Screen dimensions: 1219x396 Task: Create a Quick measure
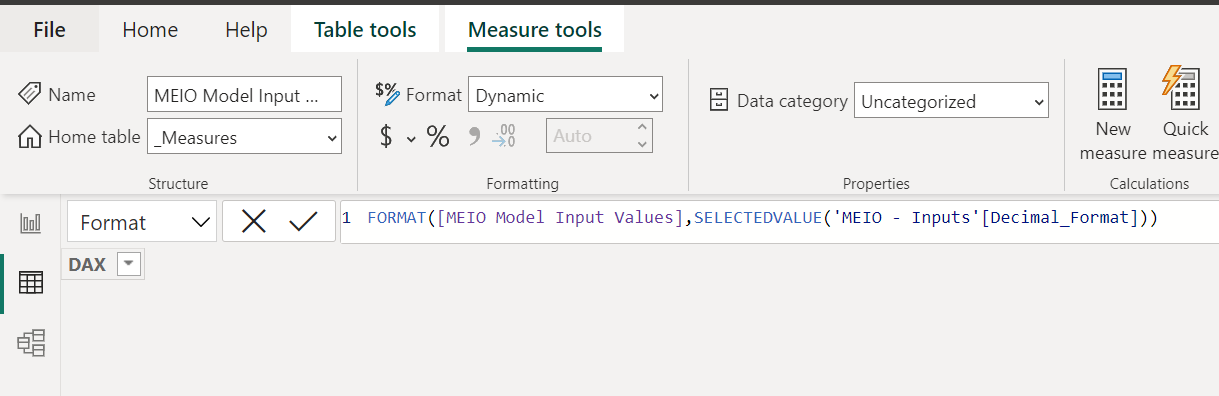pos(1185,114)
